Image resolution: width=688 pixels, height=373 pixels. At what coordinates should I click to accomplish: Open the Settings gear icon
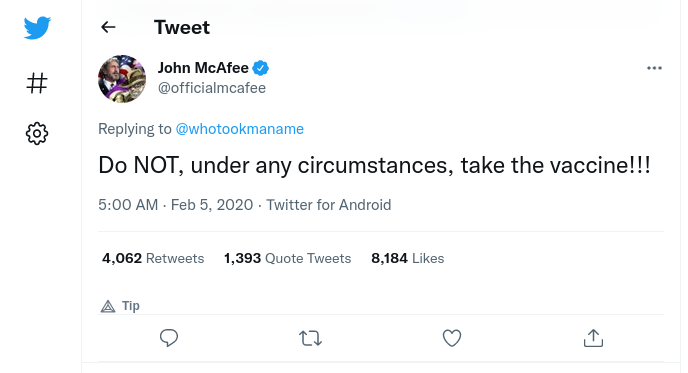click(37, 133)
